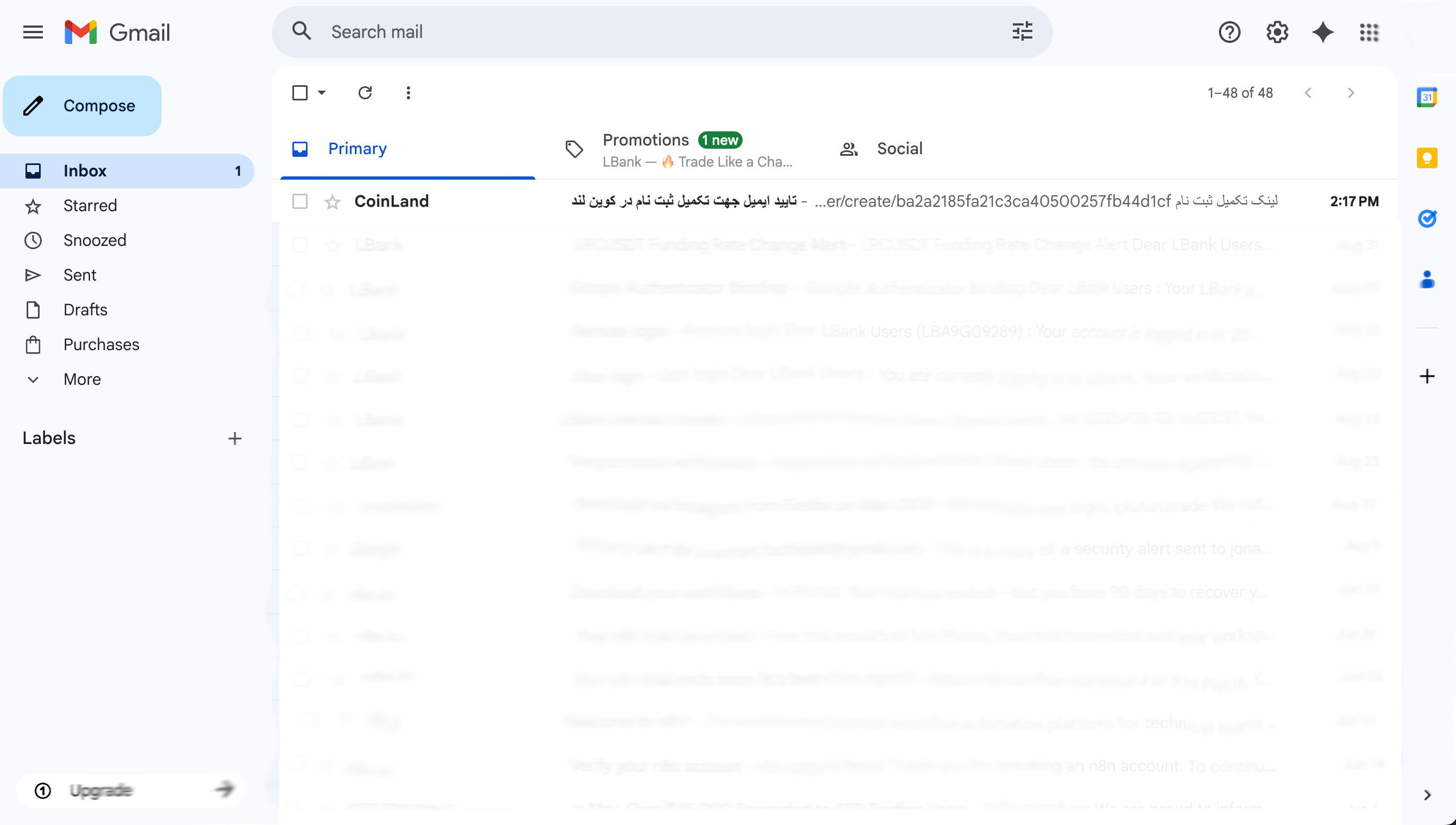Click in the Search mail field
The width and height of the screenshot is (1456, 825).
[652, 31]
